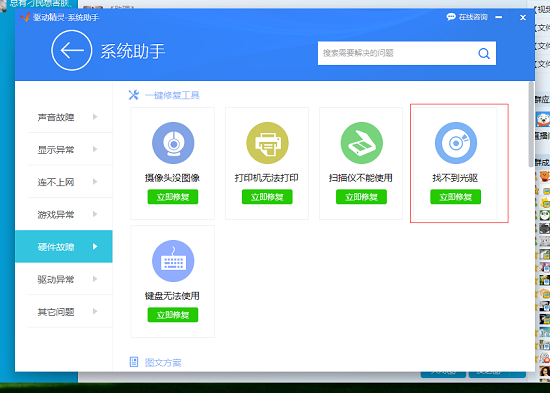
Task: Click 立即修复 under 打印机无法打印
Action: pos(267,197)
